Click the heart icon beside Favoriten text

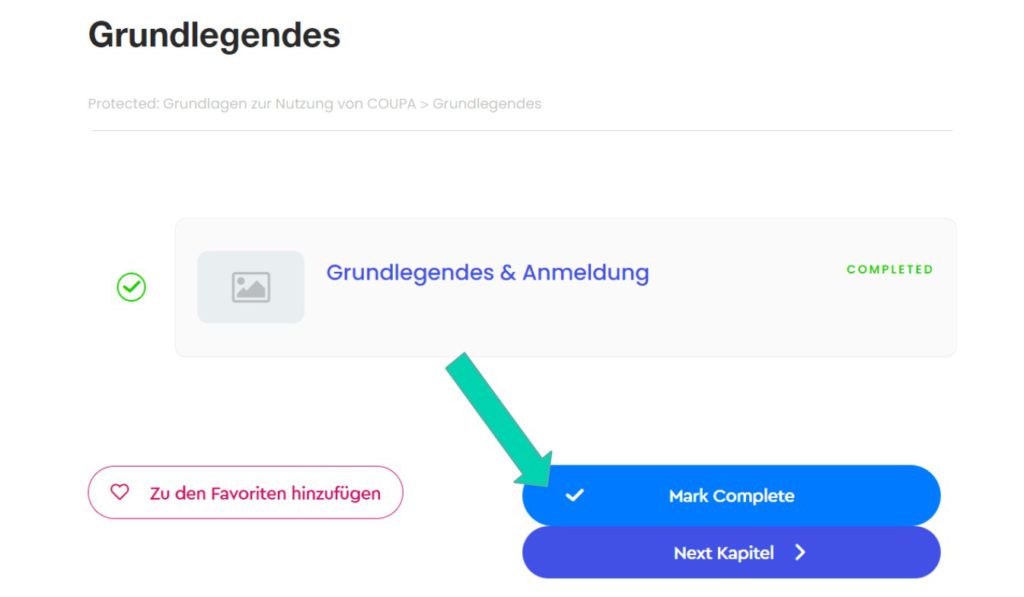tap(120, 492)
